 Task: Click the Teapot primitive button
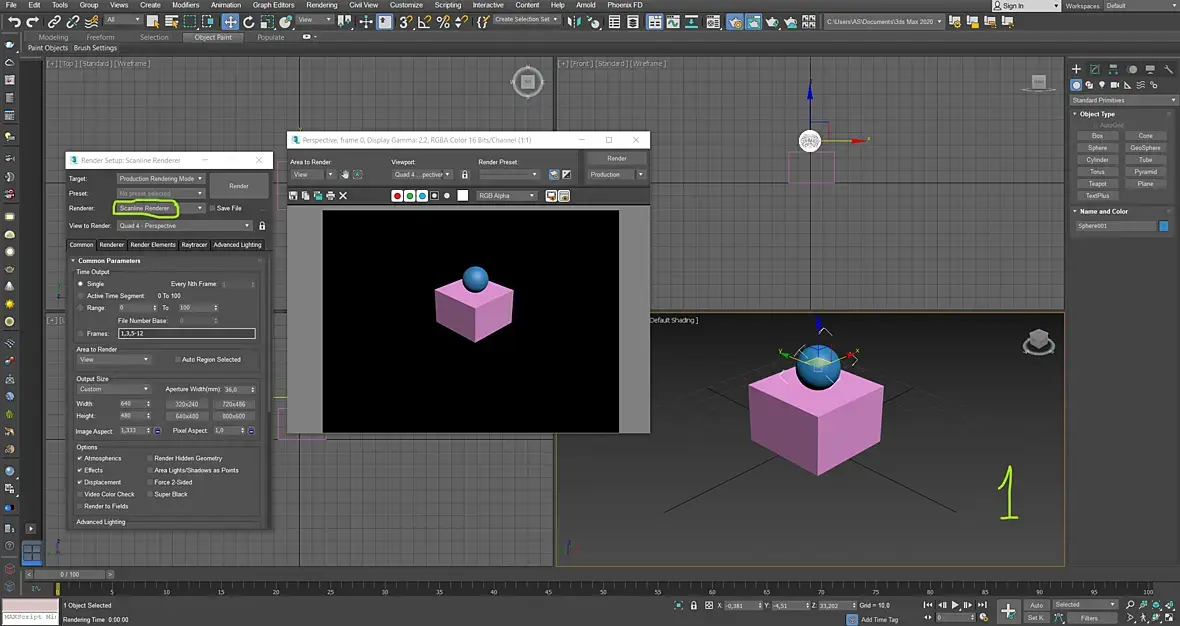click(x=1097, y=184)
